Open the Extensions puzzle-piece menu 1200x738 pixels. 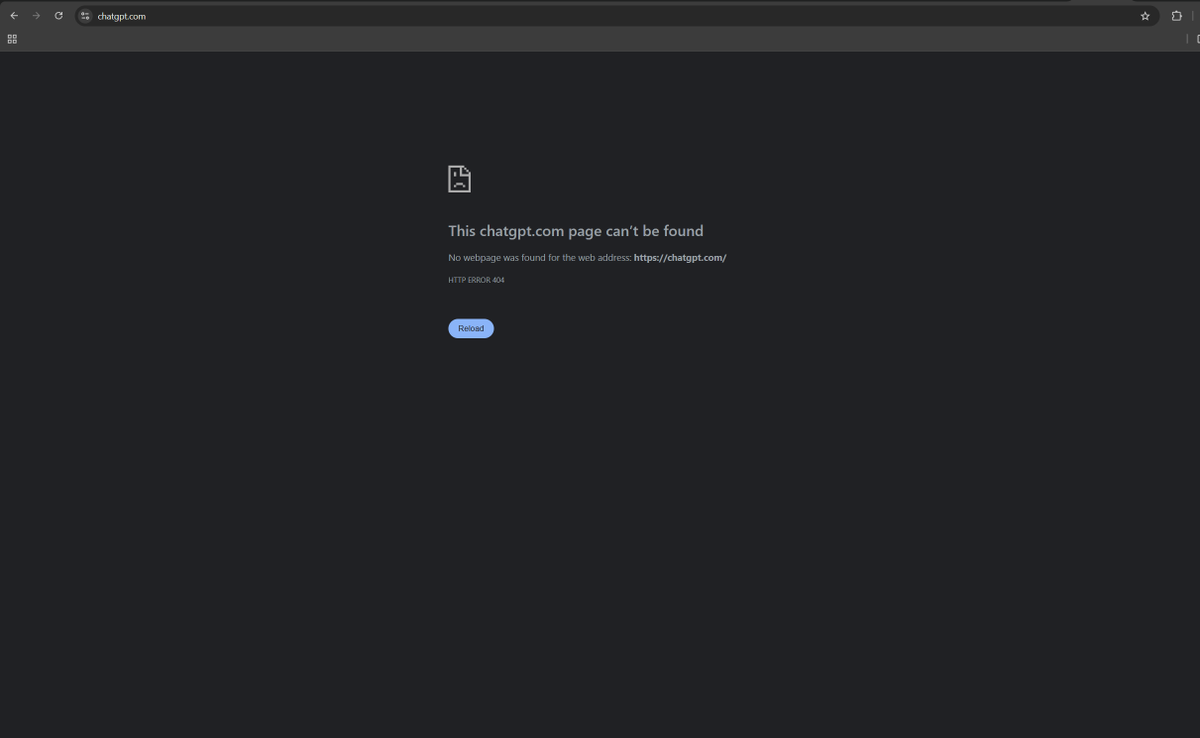pos(1177,16)
